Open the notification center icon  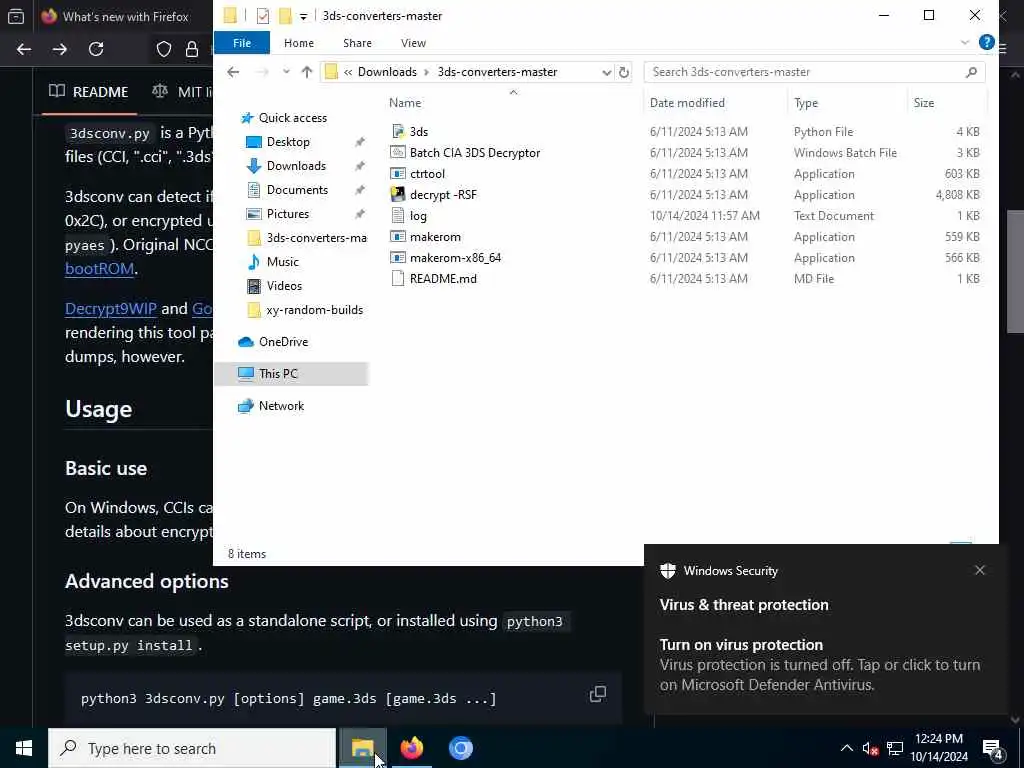(993, 748)
